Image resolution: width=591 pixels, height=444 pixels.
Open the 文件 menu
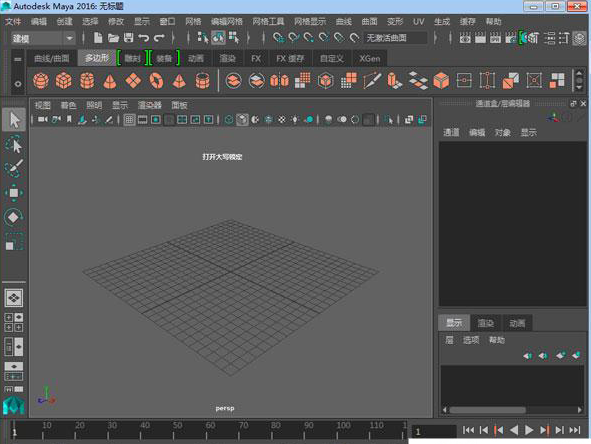click(x=13, y=21)
